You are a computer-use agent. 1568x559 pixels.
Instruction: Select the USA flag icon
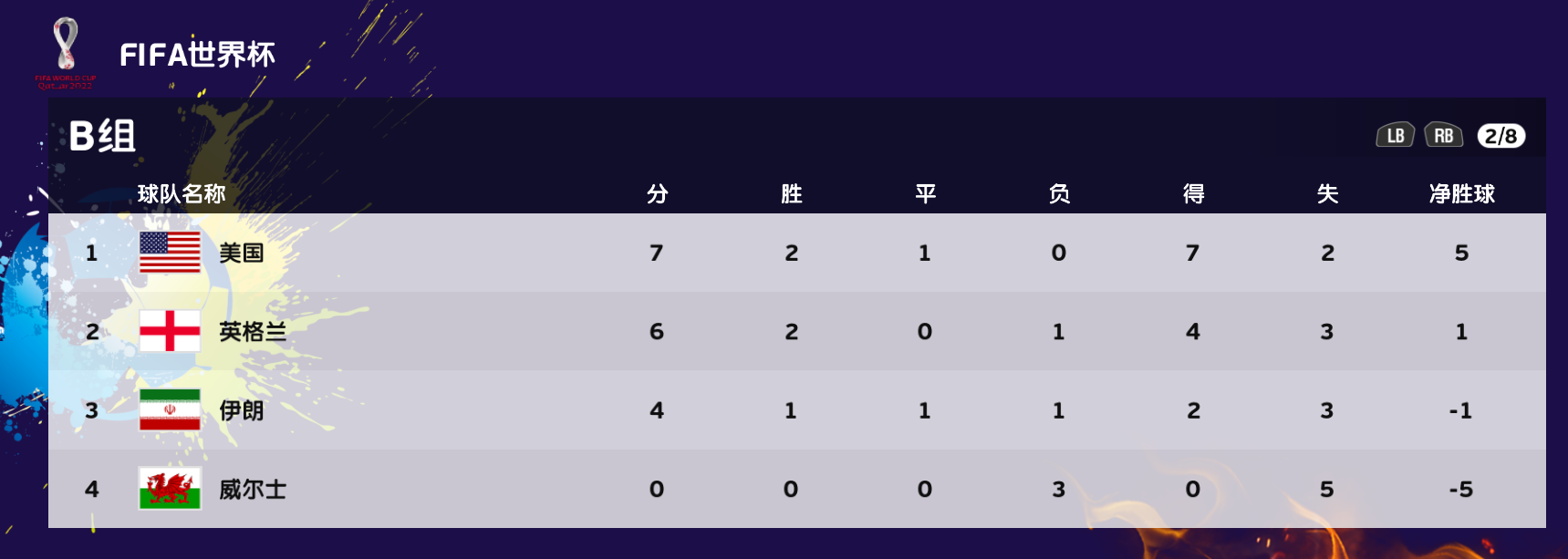click(170, 253)
